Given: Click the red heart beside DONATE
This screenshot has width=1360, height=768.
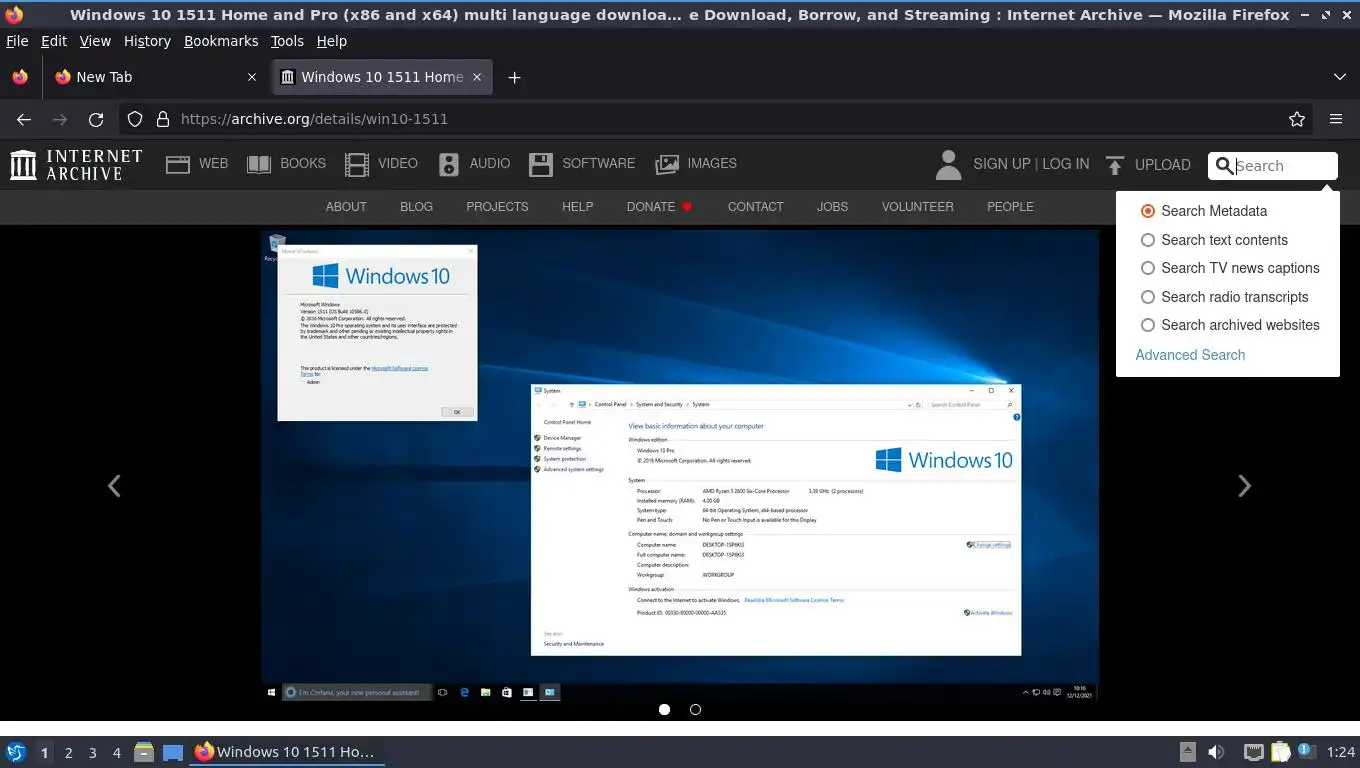Looking at the screenshot, I should coord(687,207).
